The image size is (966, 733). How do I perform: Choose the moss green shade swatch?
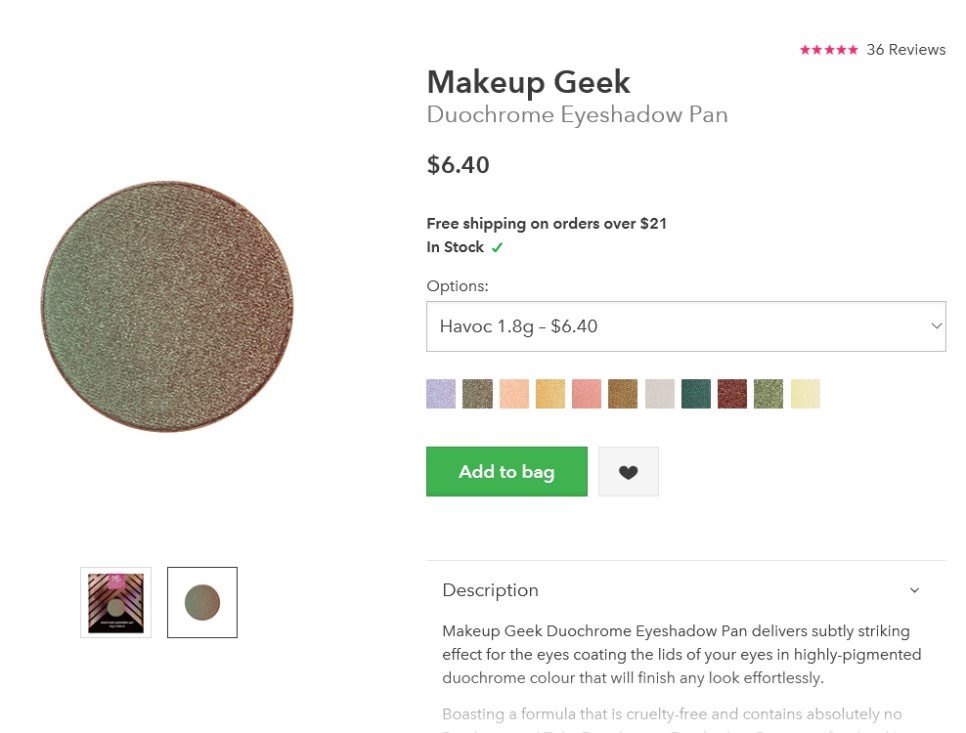(x=769, y=394)
